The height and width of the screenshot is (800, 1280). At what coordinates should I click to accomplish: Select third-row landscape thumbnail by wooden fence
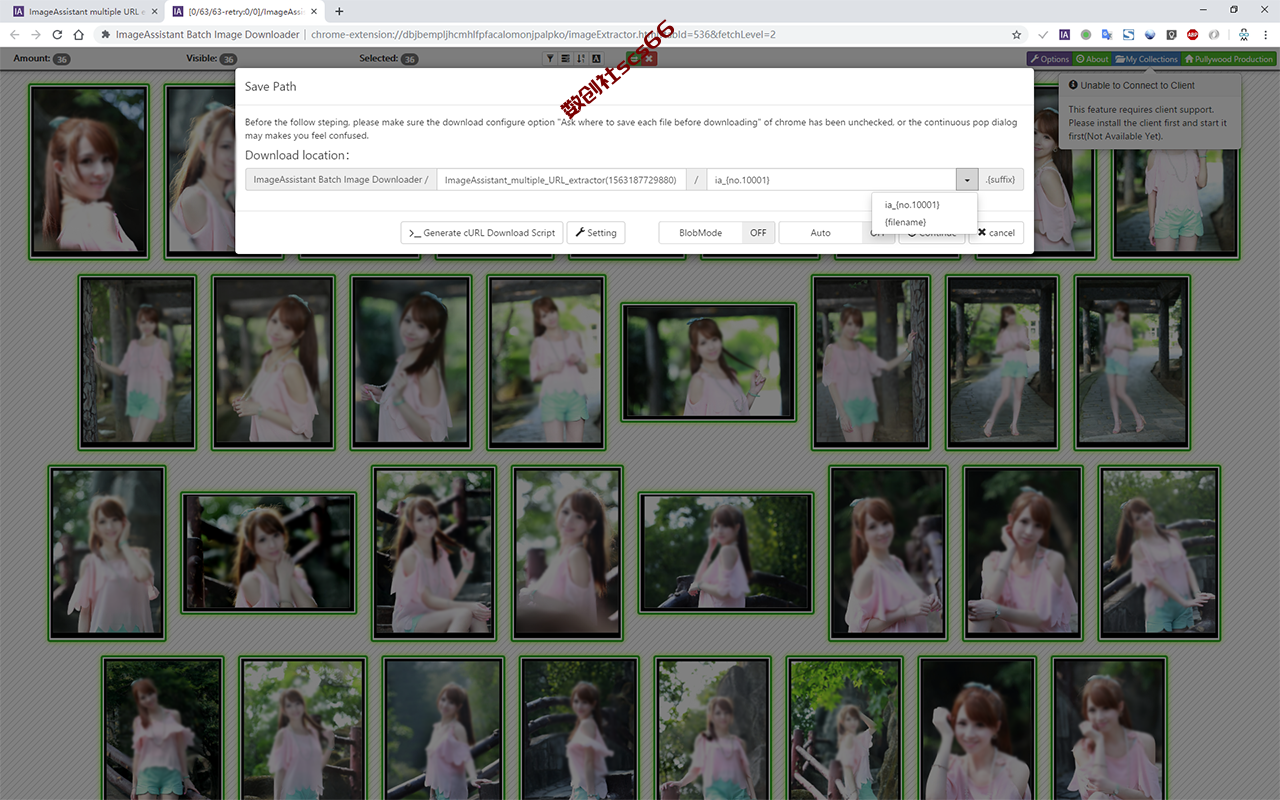coord(268,552)
